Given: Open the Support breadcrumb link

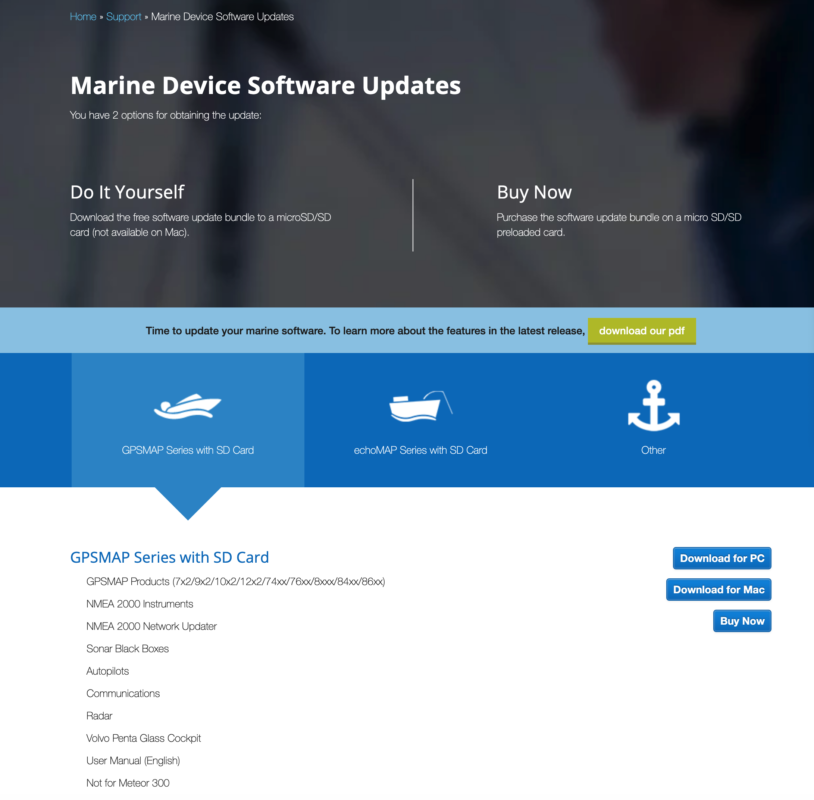Looking at the screenshot, I should [x=124, y=17].
